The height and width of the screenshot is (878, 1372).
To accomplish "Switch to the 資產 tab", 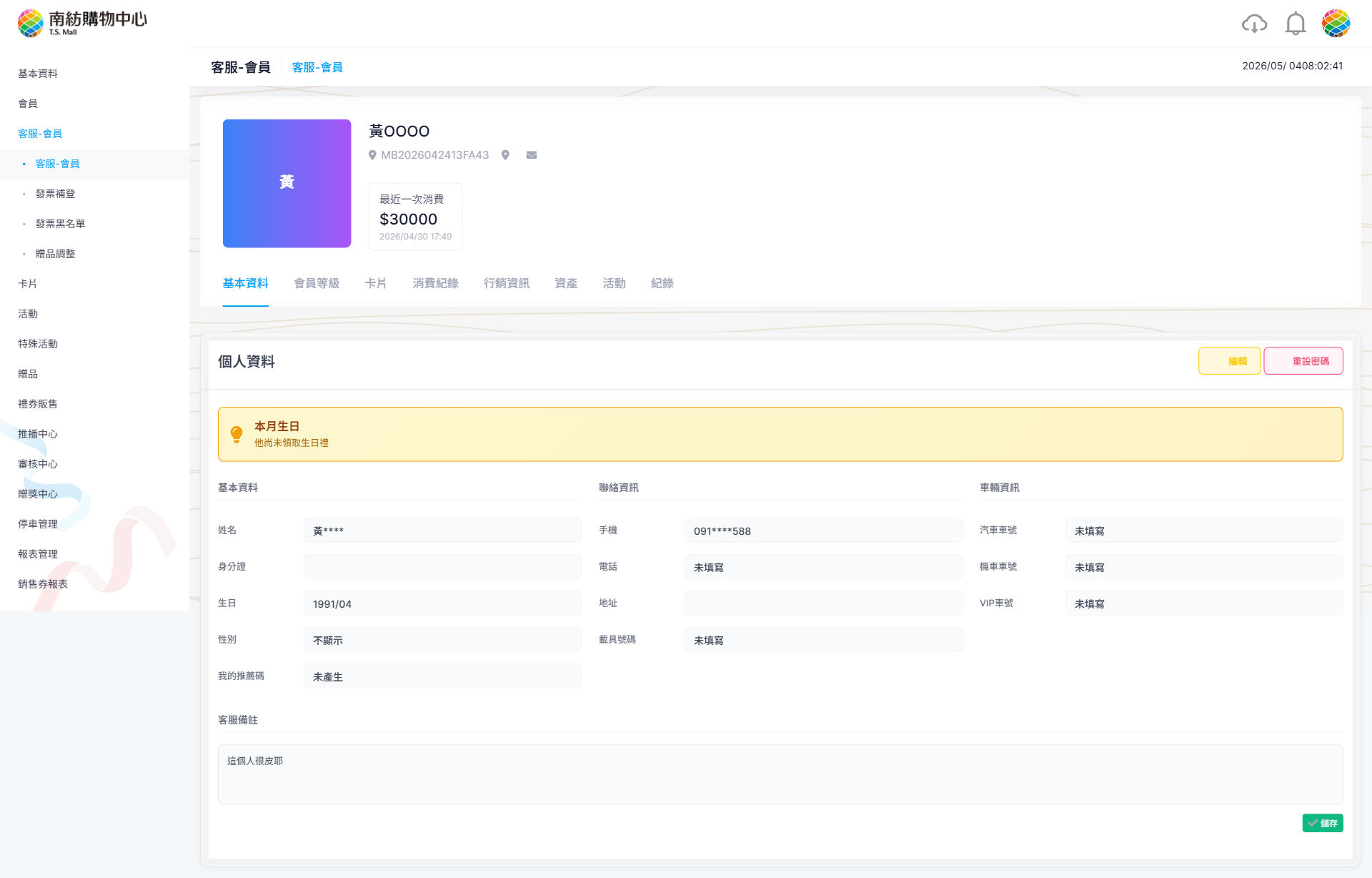I will tap(566, 284).
